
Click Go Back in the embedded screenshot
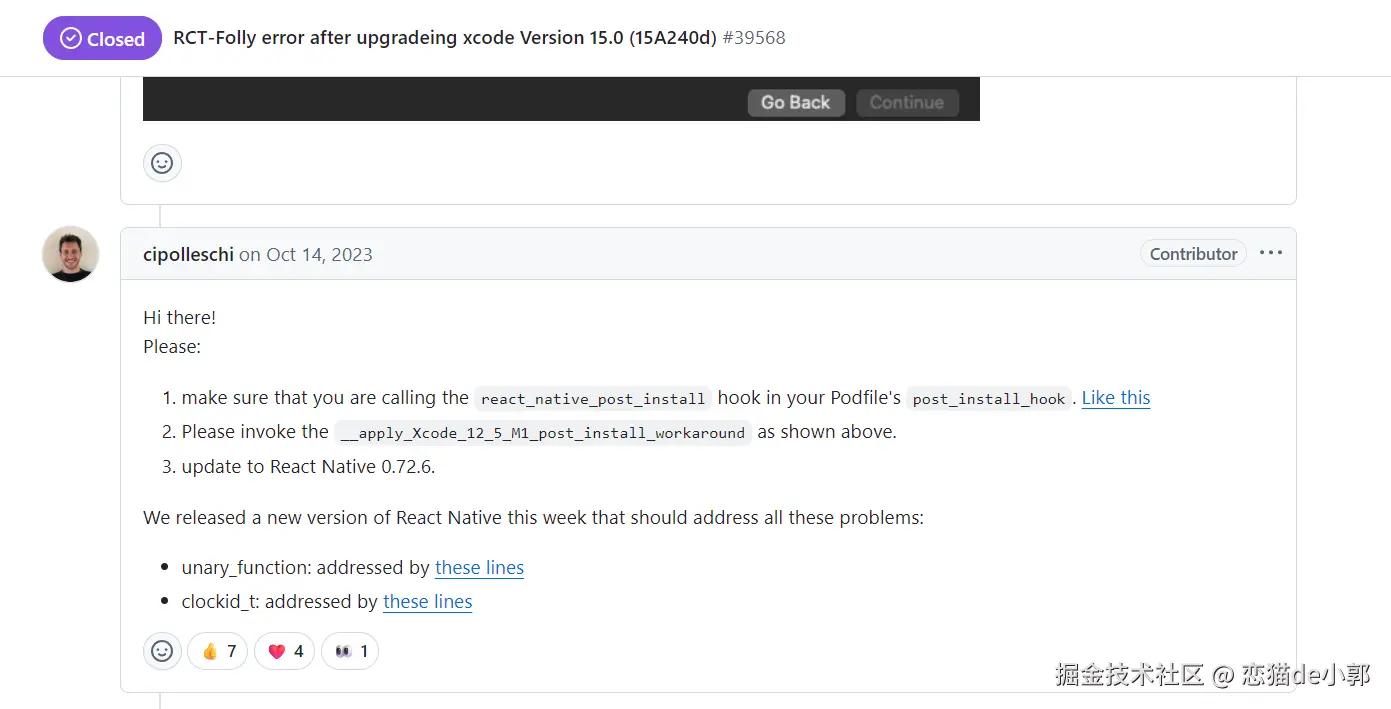click(x=795, y=102)
